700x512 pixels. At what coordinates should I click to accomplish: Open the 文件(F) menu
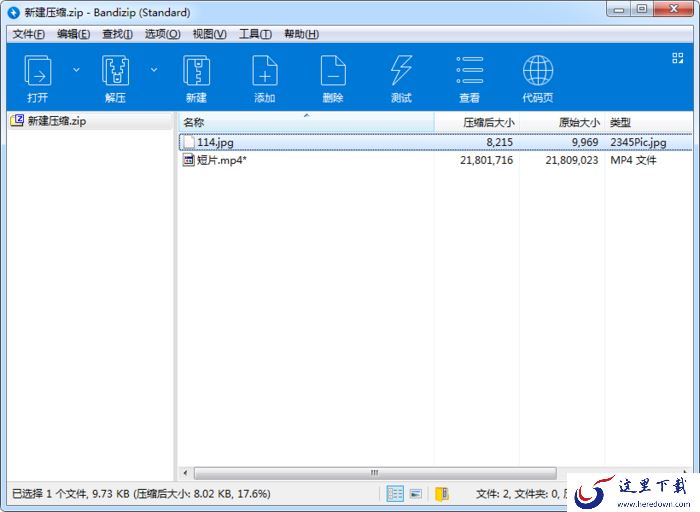[28, 34]
